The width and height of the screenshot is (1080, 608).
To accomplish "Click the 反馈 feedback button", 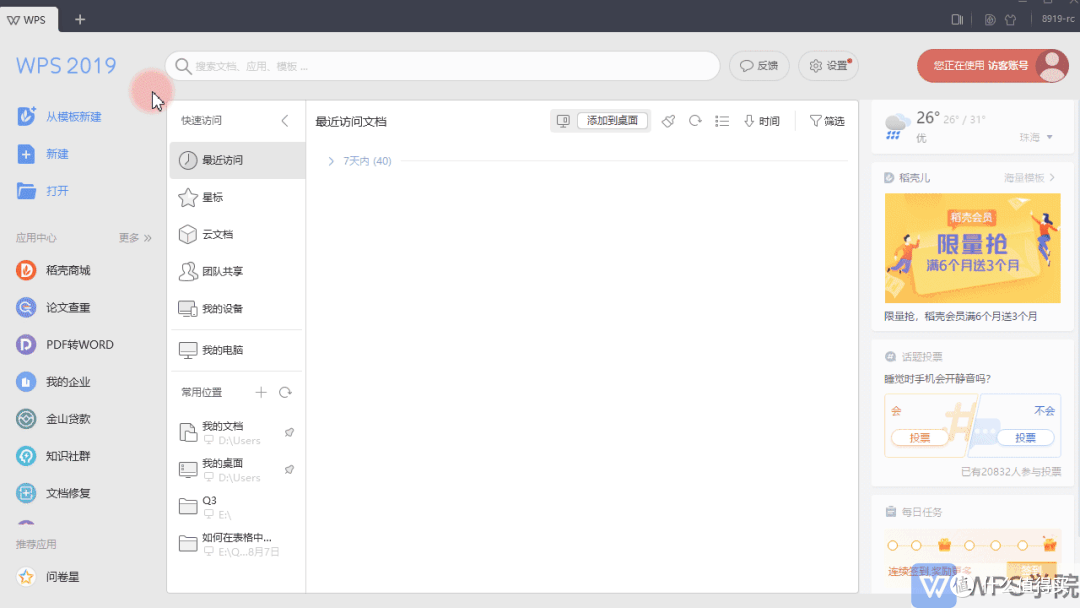I will 759,66.
